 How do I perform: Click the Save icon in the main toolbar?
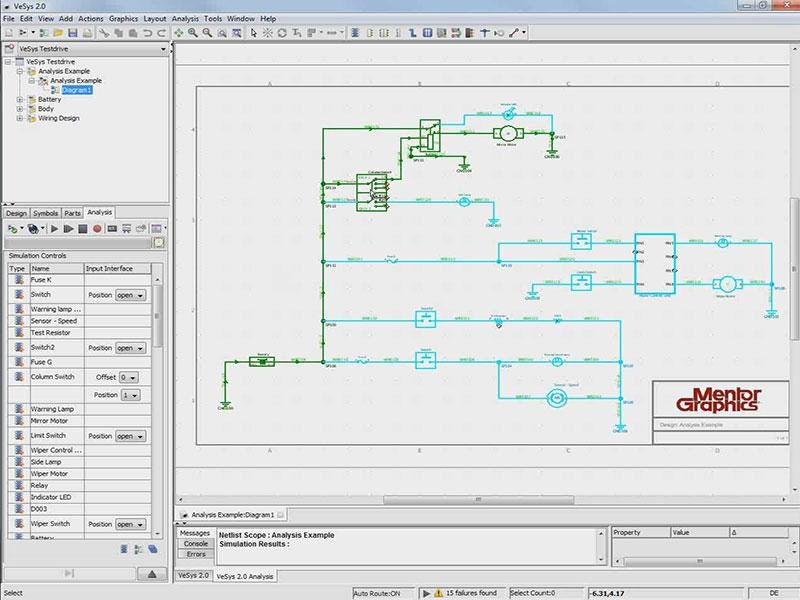pos(73,33)
